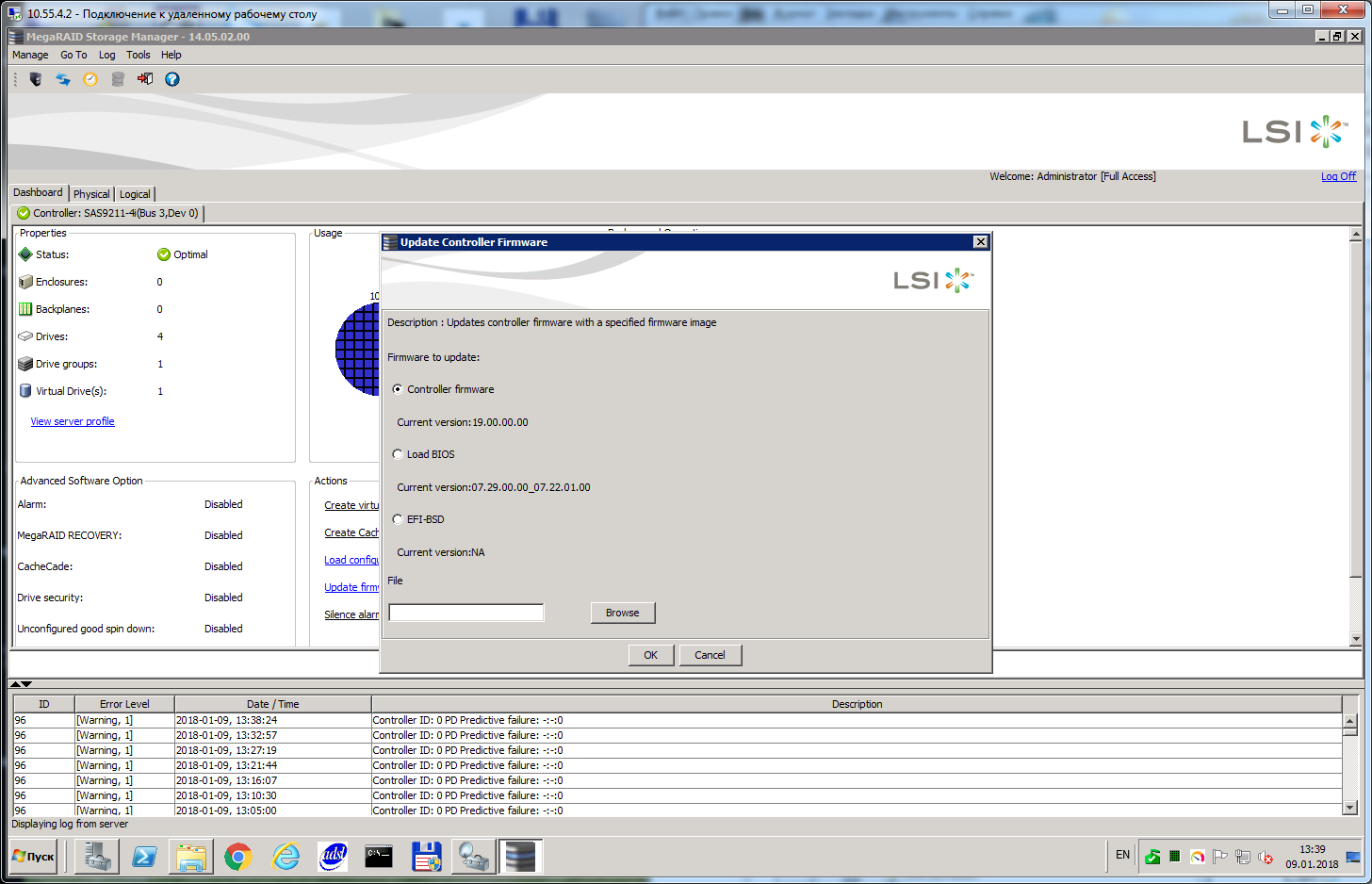Open the Manage menu
1372x884 pixels.
pyautogui.click(x=30, y=55)
